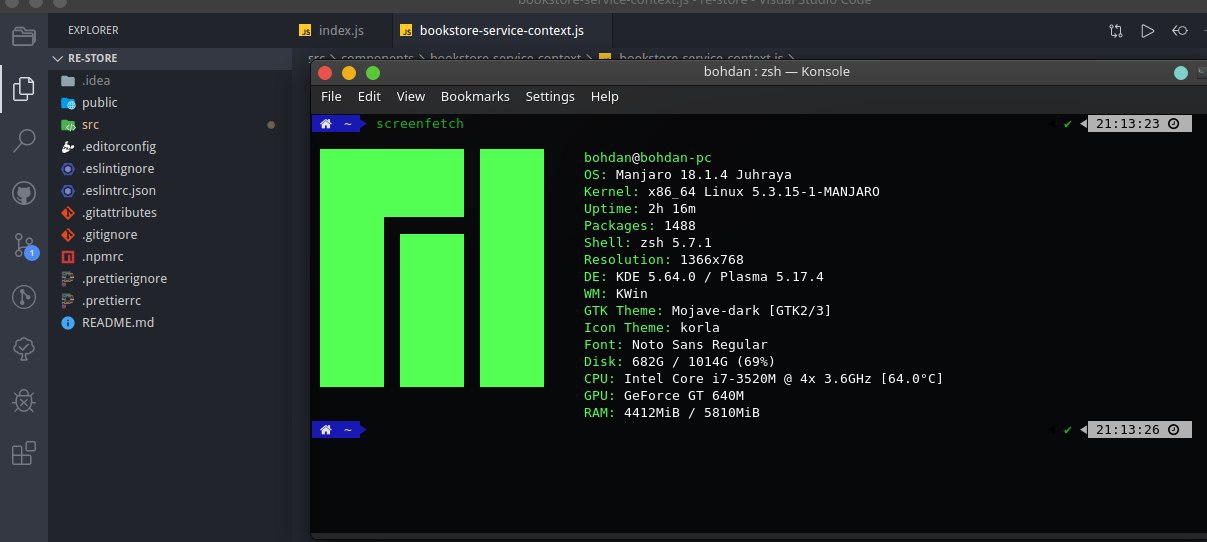Click the RAM 4412MiB / 5810MiB line
Image resolution: width=1207 pixels, height=542 pixels.
(672, 413)
